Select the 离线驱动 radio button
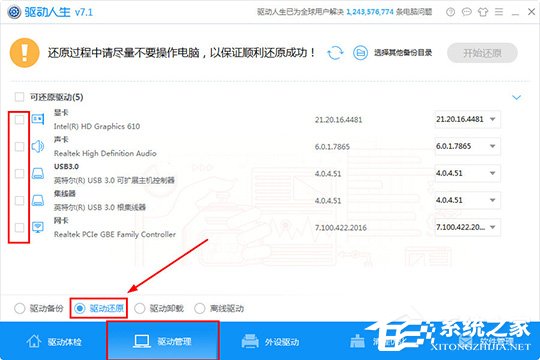The width and height of the screenshot is (540, 360). [x=200, y=308]
